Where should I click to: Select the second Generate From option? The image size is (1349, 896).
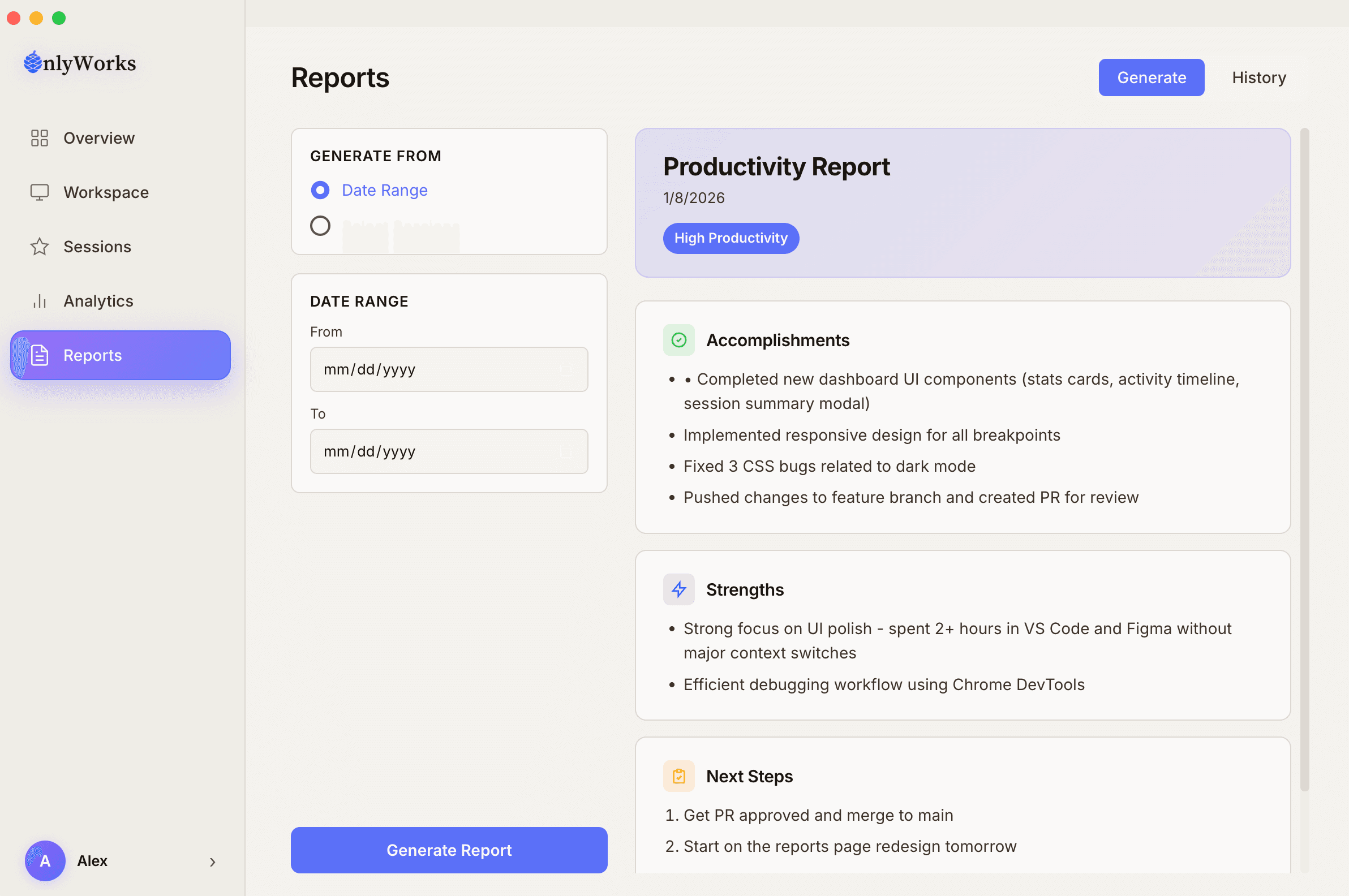[x=320, y=225]
